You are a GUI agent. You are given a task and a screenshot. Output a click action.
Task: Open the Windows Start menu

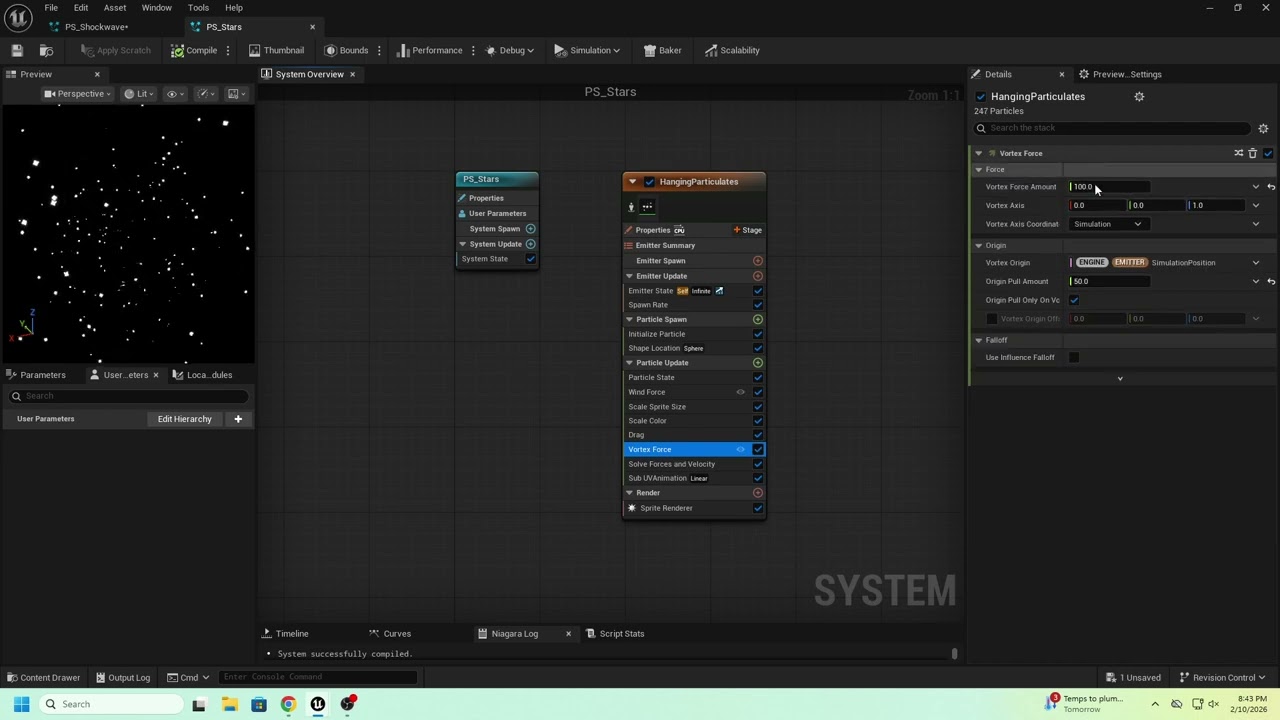click(x=21, y=704)
